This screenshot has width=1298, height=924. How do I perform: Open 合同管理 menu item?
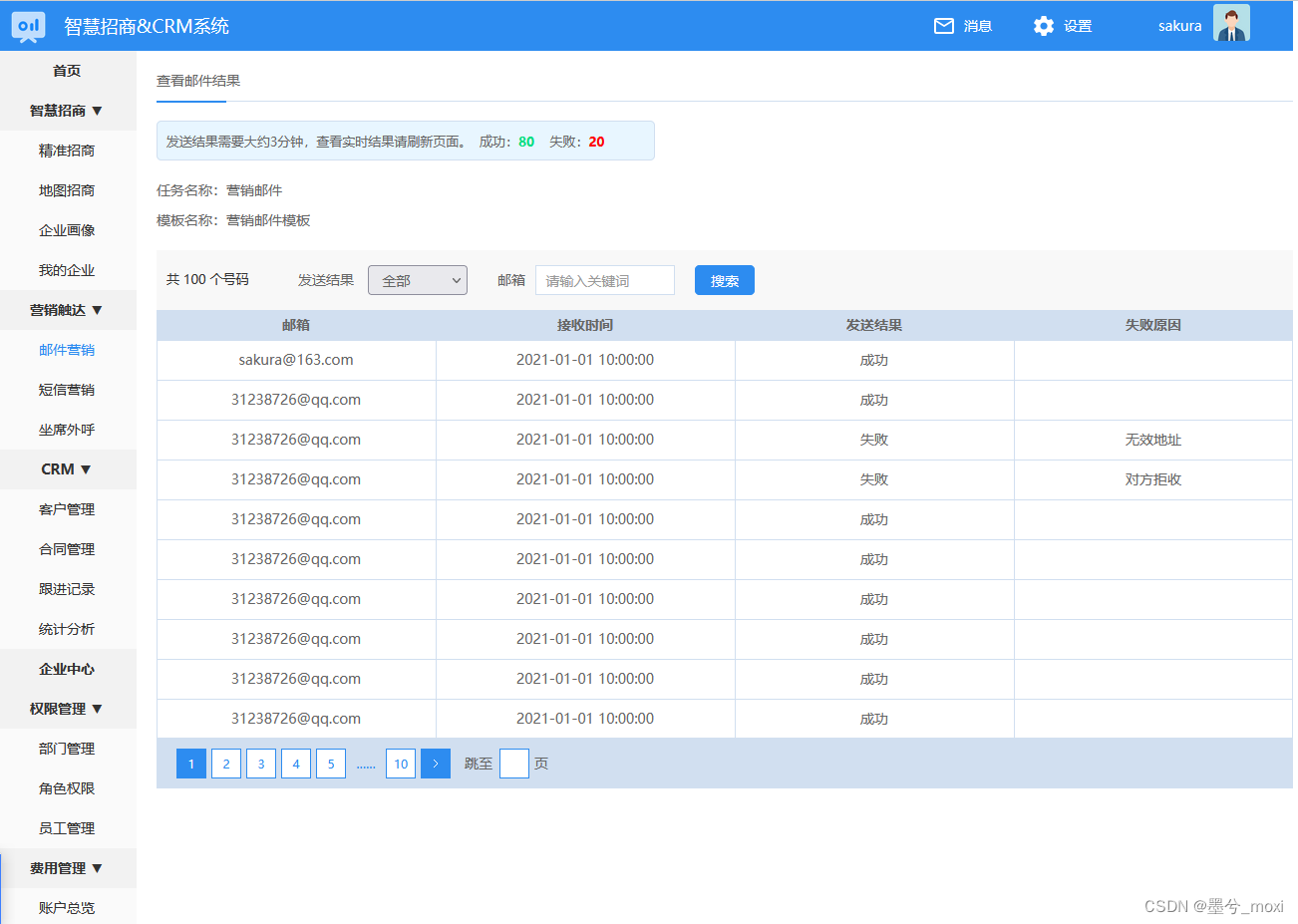coord(67,549)
